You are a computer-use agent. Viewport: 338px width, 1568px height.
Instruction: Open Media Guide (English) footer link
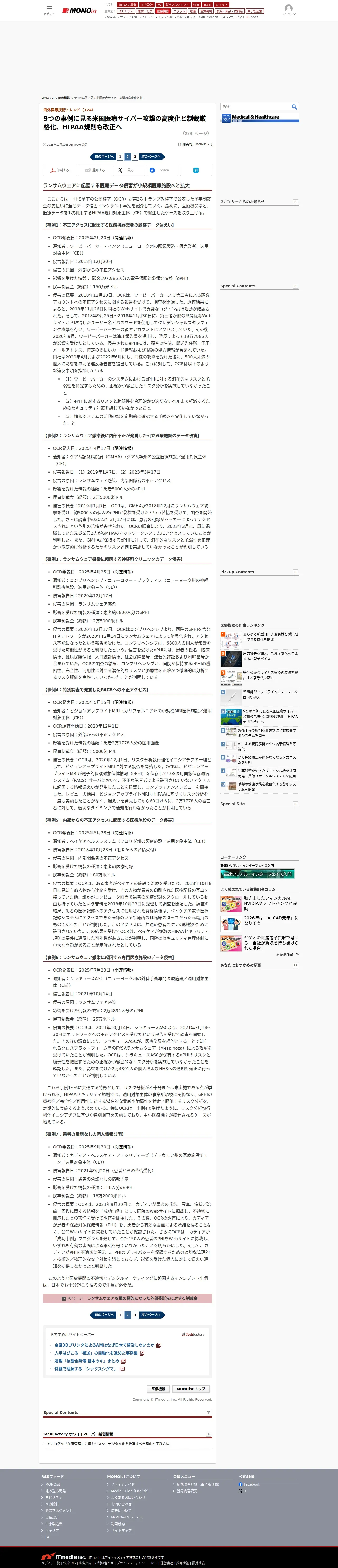pyautogui.click(x=130, y=1491)
